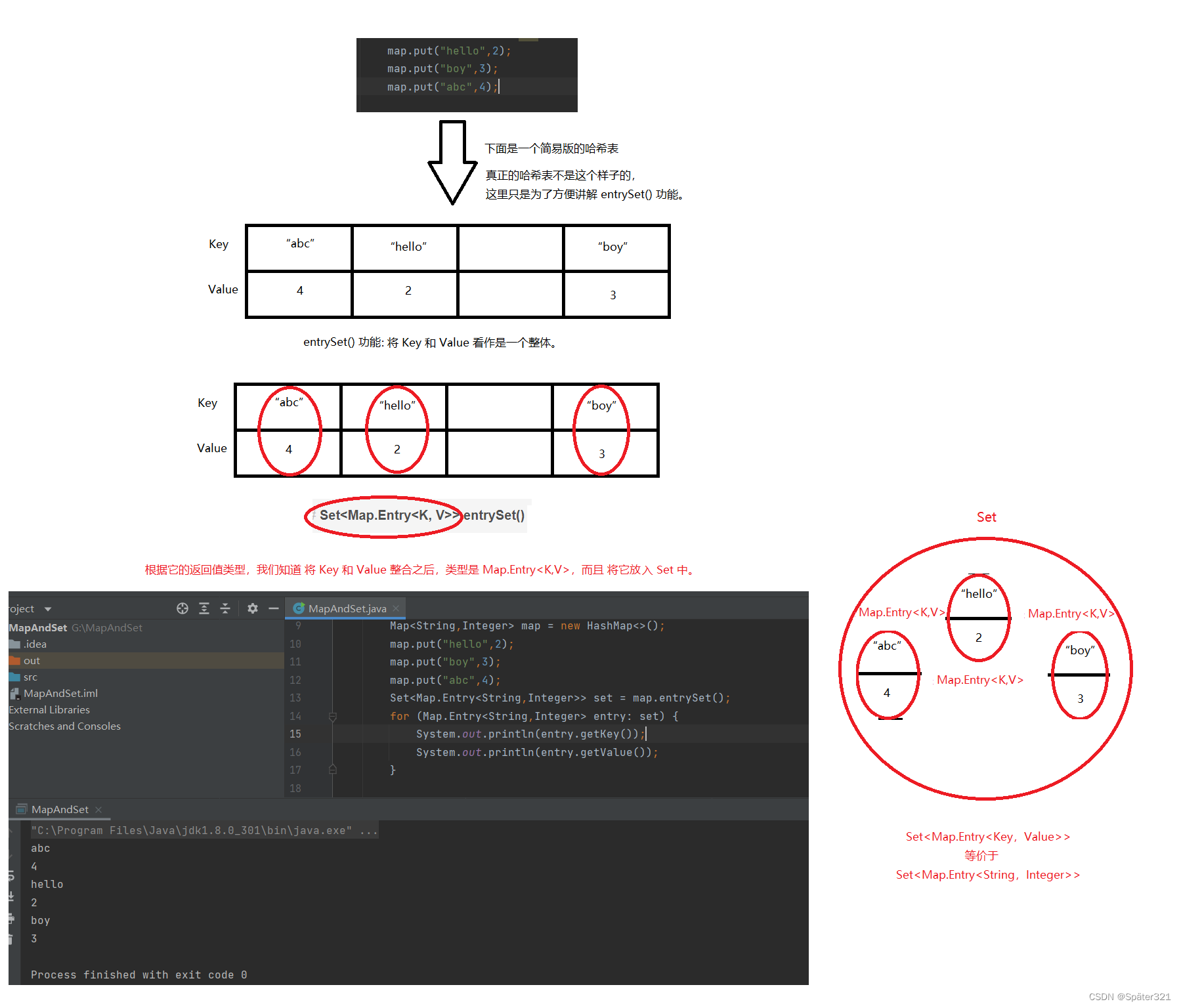
Task: Open Project panel settings gear
Action: tap(253, 608)
